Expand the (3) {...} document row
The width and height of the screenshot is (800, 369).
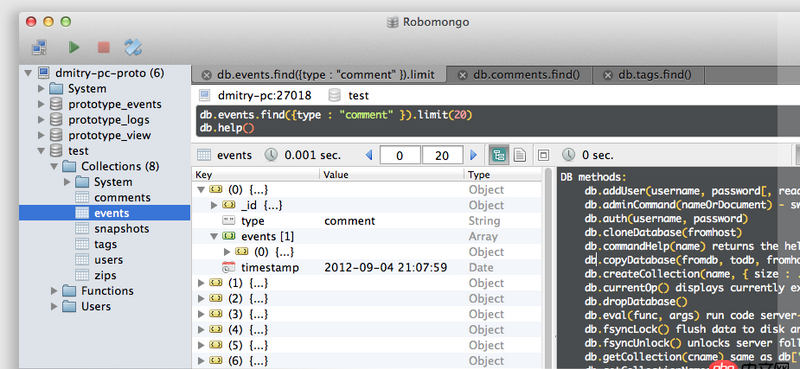[201, 314]
